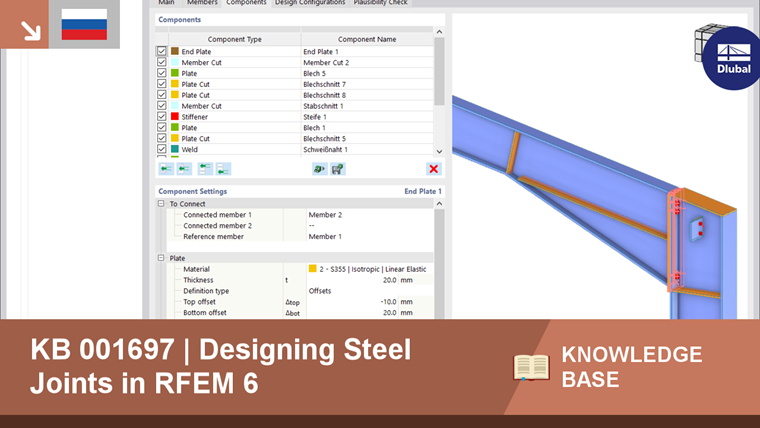
Task: Click the insert-at-bottom-of-list icon
Action: pyautogui.click(x=223, y=169)
